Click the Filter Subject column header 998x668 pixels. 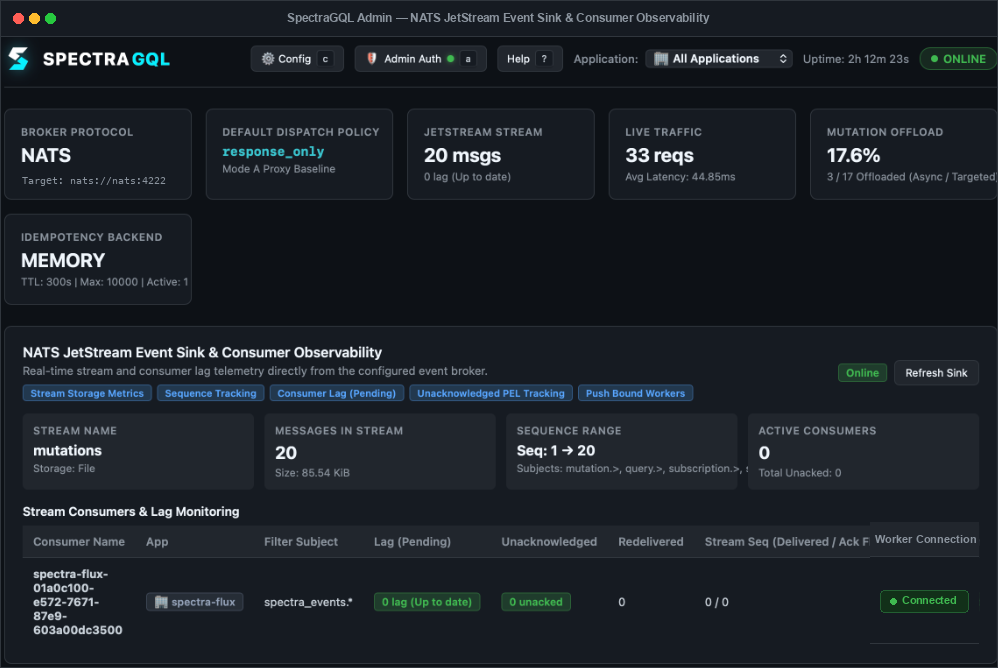click(x=301, y=541)
